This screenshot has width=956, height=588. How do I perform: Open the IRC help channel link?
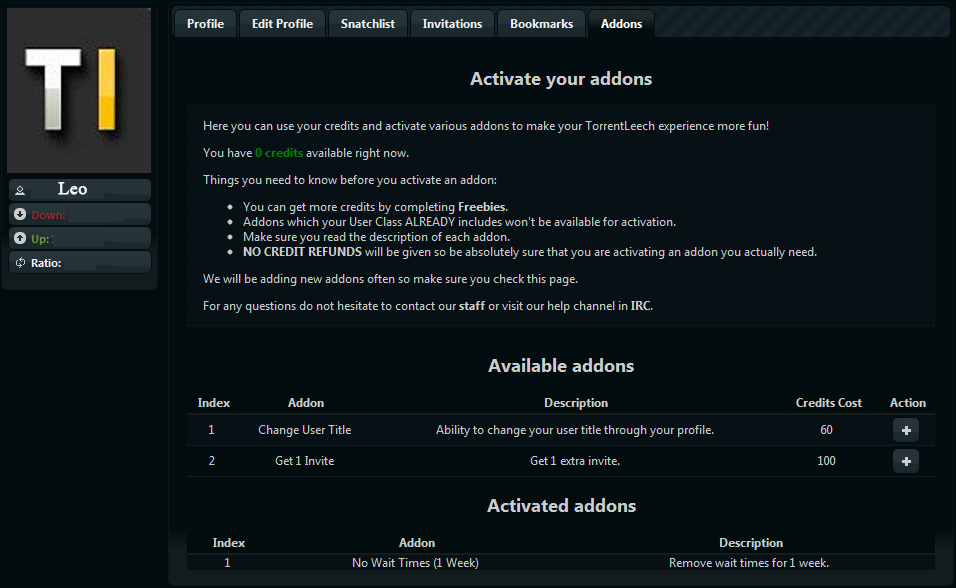click(x=640, y=306)
